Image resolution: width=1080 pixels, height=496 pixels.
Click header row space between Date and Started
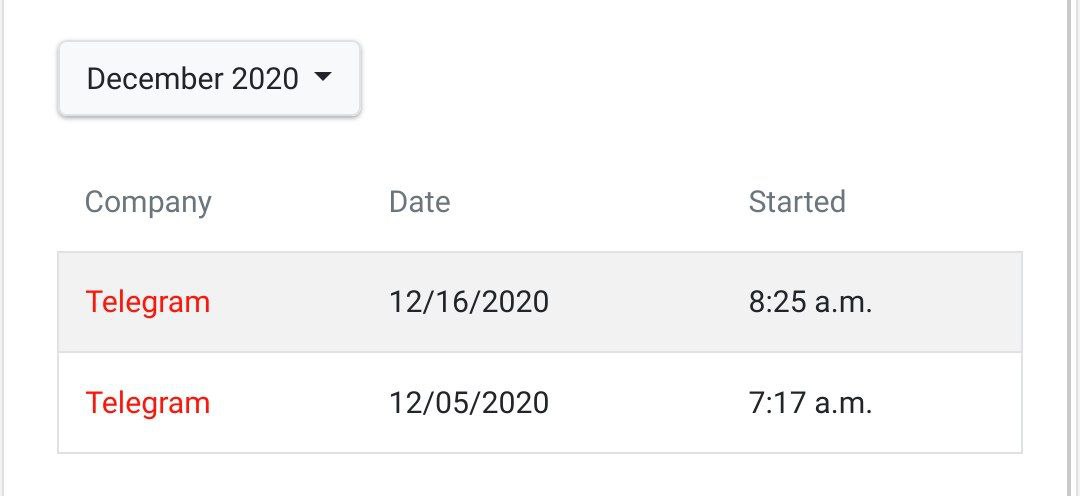[599, 202]
